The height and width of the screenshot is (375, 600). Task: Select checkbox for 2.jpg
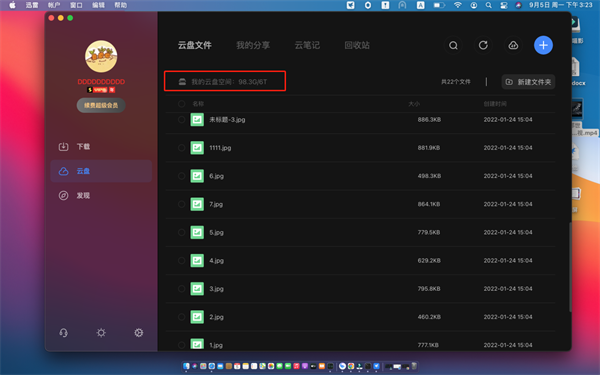182,317
